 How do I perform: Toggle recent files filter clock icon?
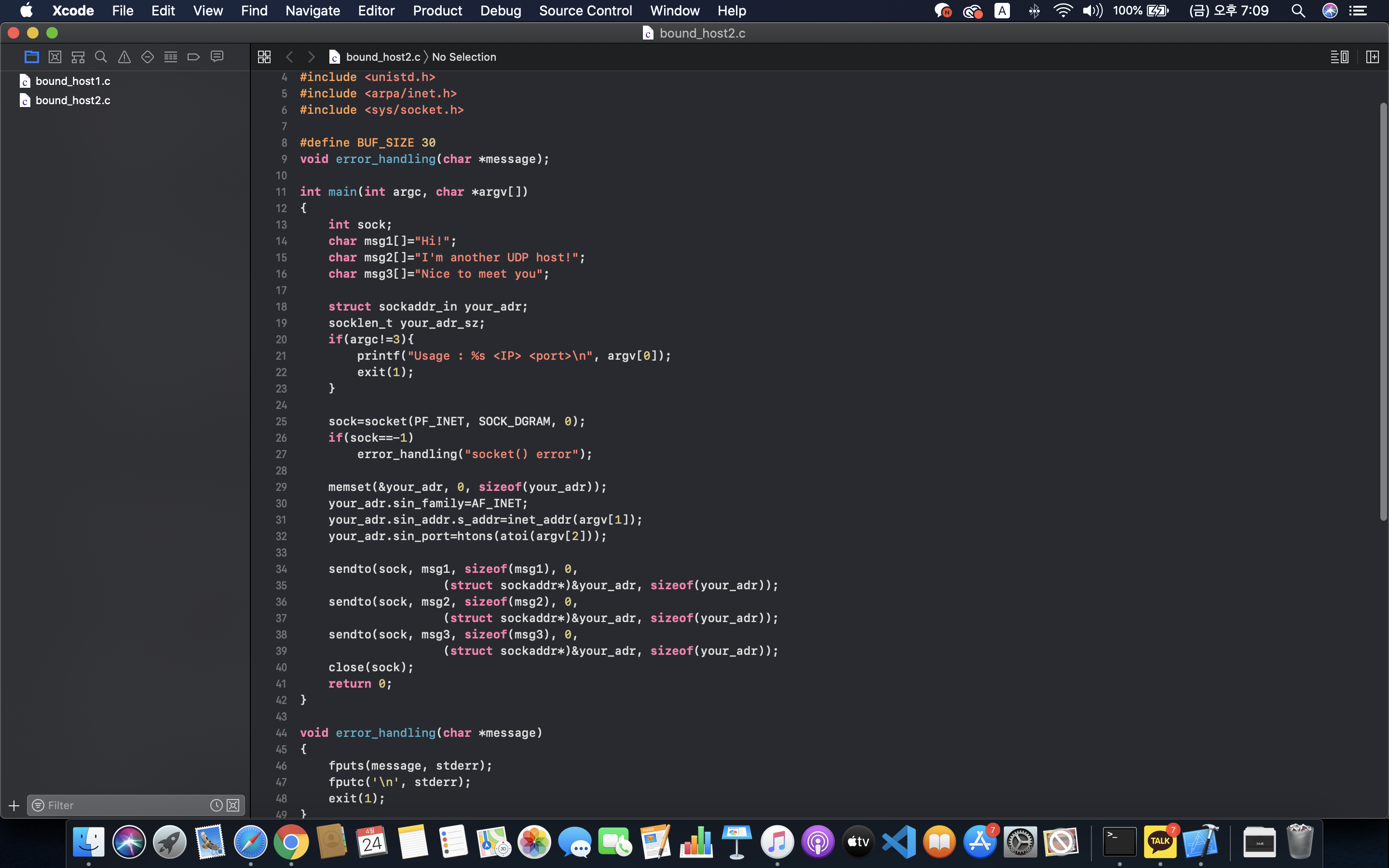pos(216,805)
